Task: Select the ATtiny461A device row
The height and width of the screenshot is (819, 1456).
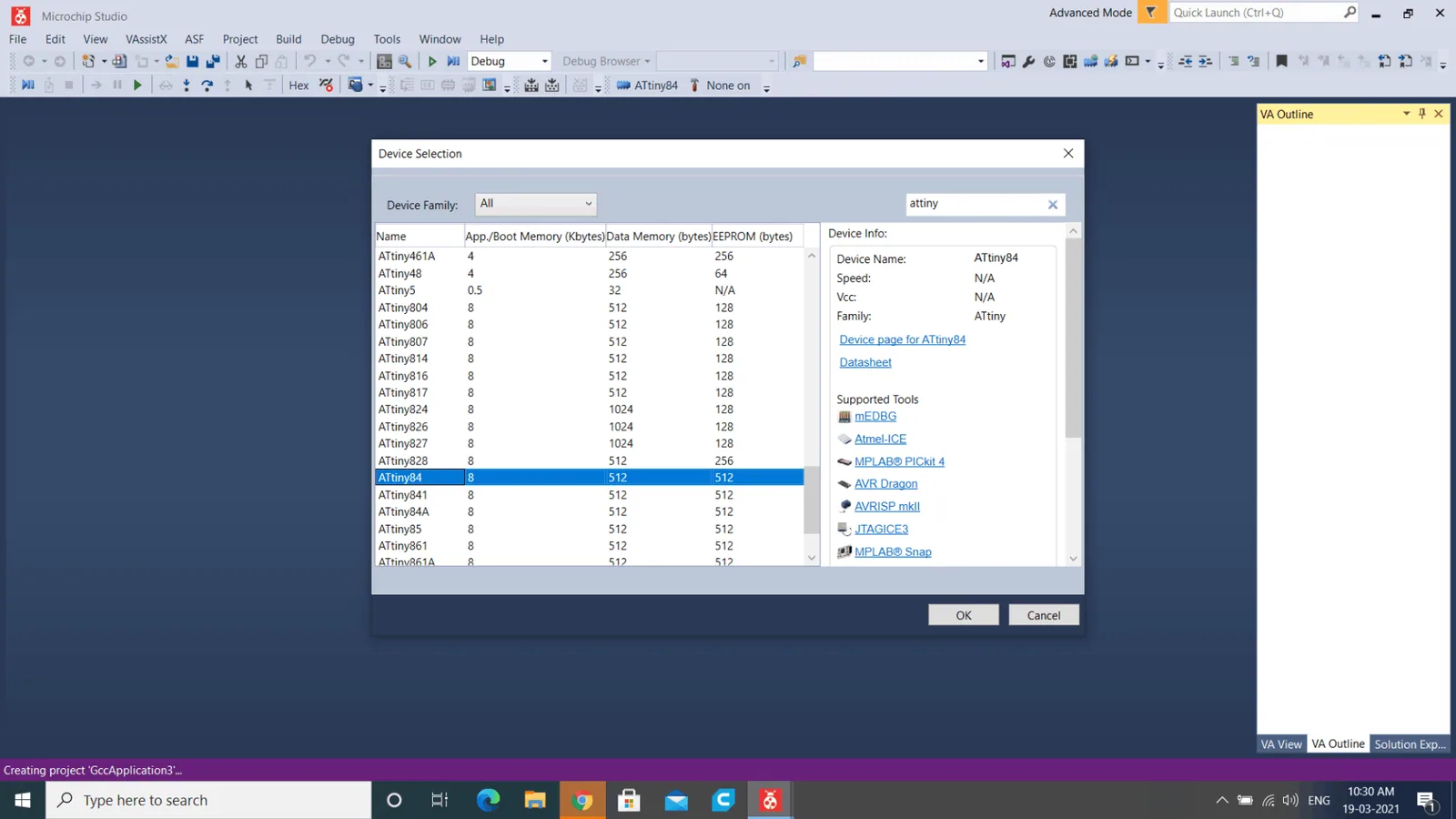Action: pyautogui.click(x=590, y=256)
